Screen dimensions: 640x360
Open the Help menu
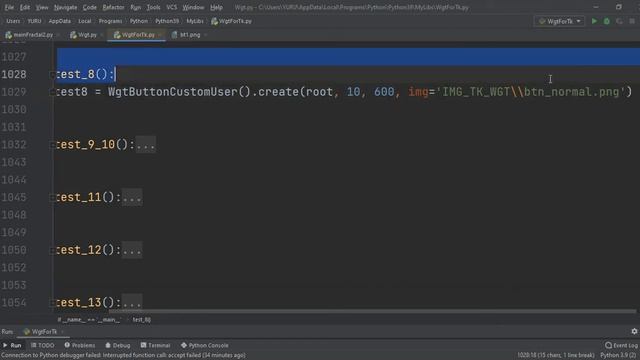point(216,7)
